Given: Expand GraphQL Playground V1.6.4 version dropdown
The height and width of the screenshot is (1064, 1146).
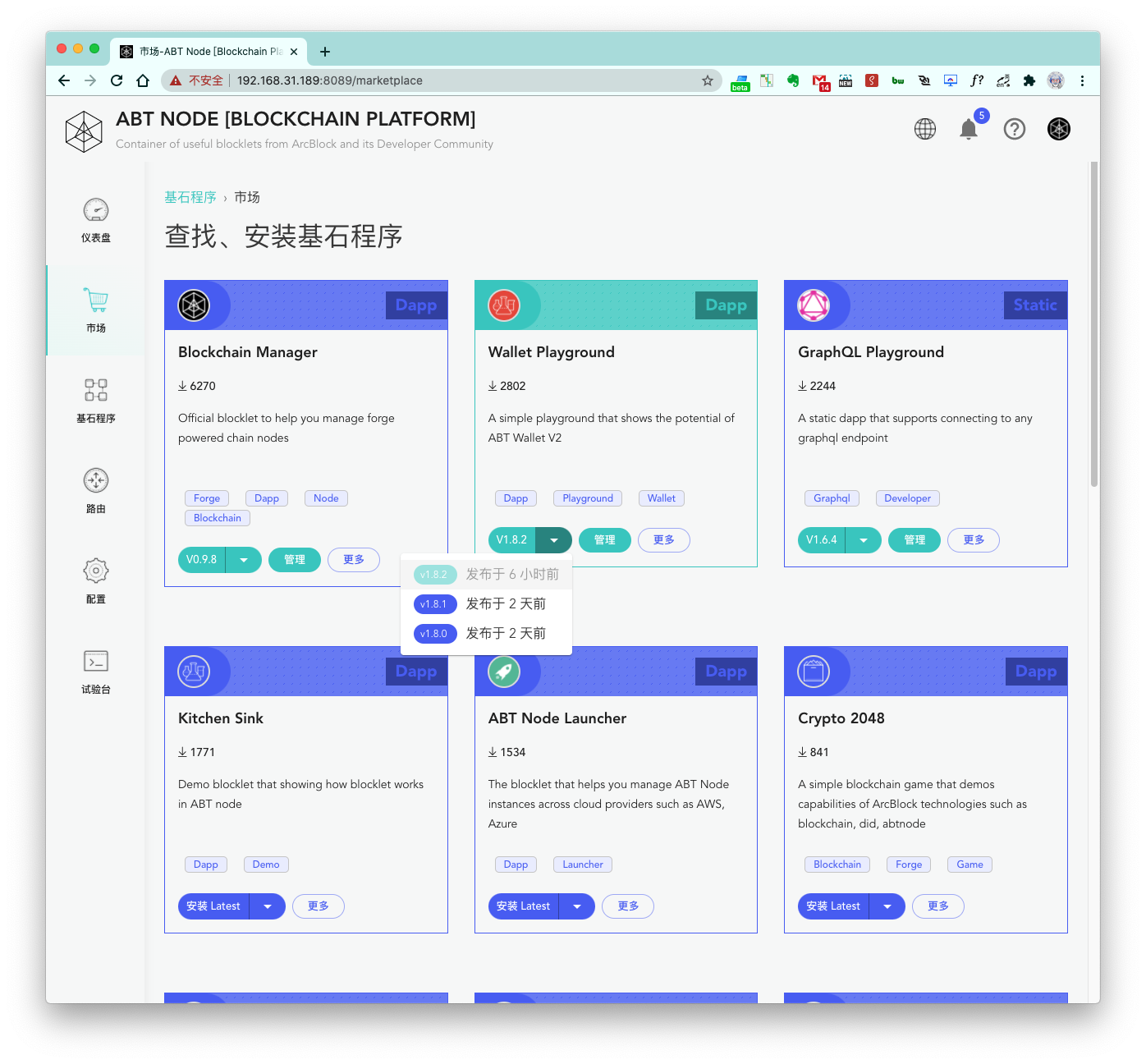Looking at the screenshot, I should 864,540.
